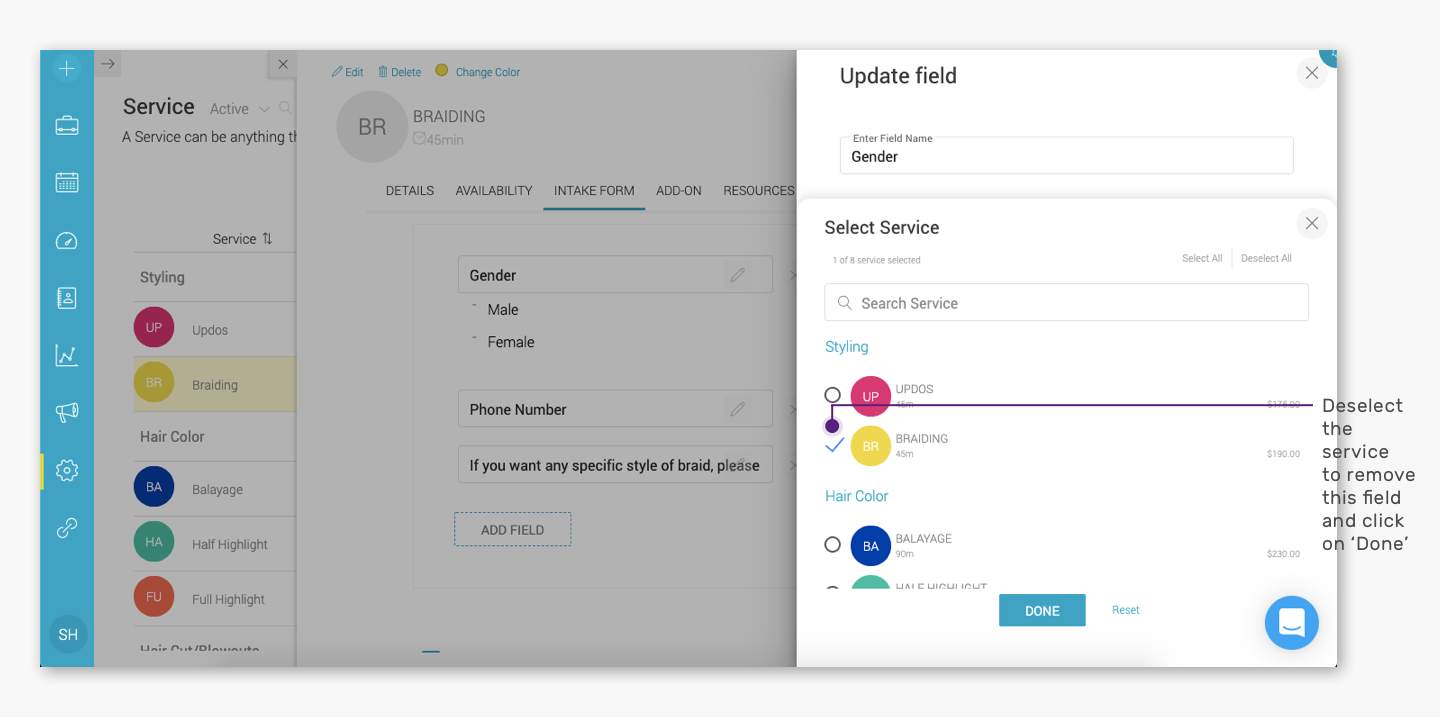1440x718 pixels.
Task: Click Deselect All link
Action: [x=1266, y=258]
